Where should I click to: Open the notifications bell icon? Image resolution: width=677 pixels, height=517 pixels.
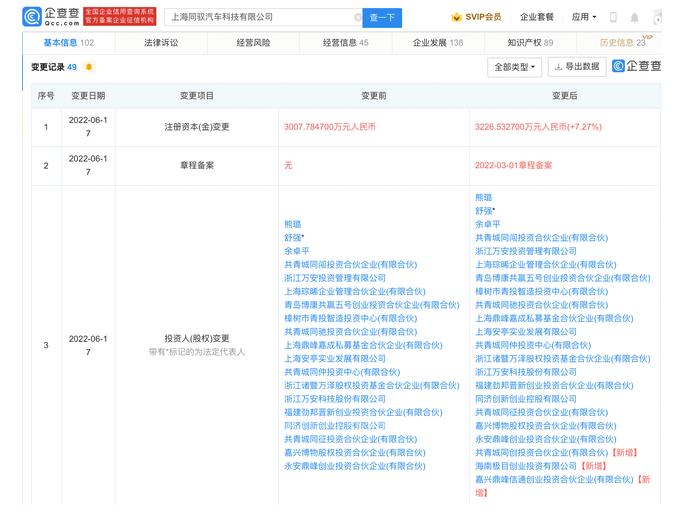pos(635,17)
